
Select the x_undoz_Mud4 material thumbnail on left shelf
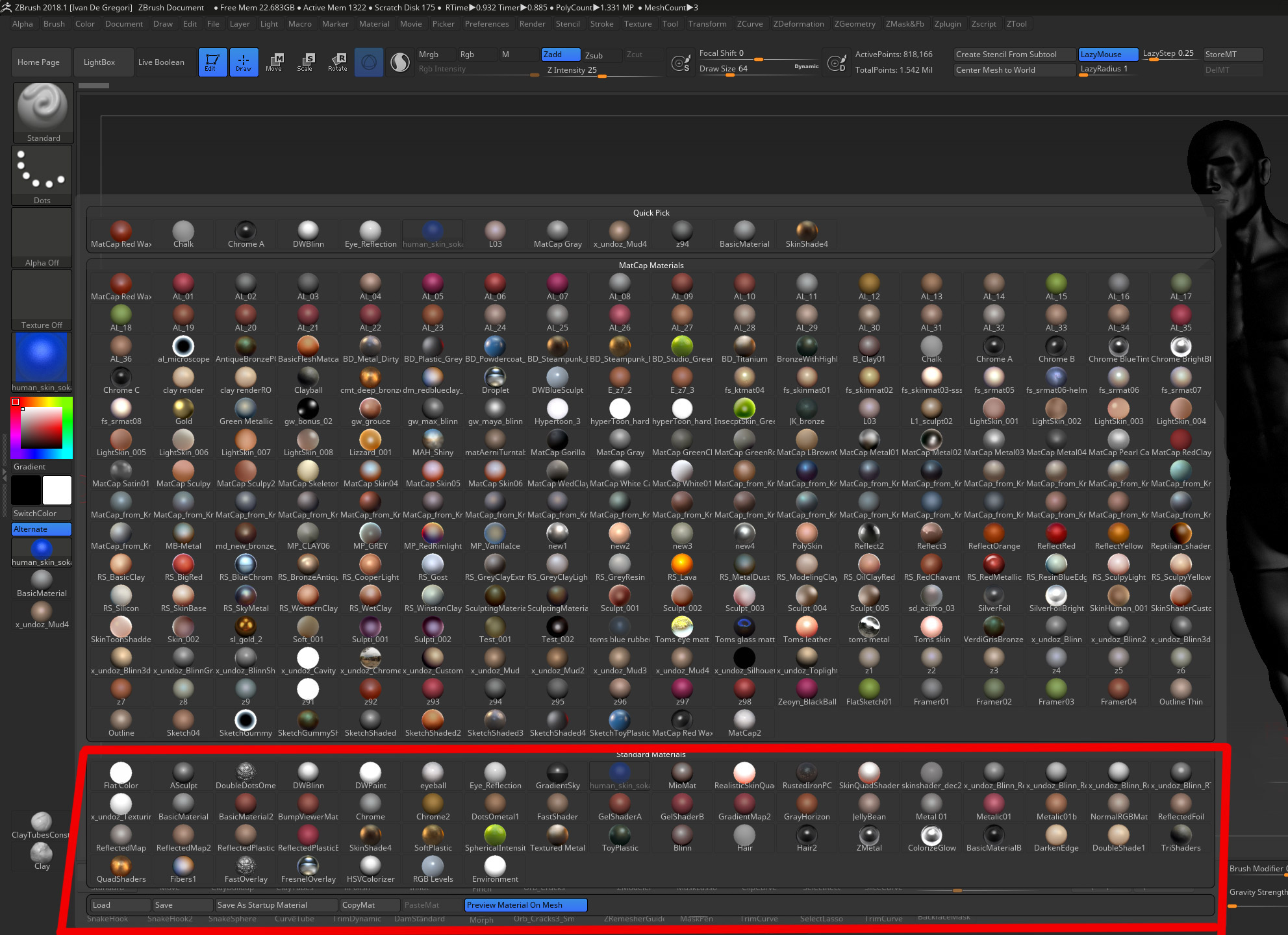tap(42, 616)
